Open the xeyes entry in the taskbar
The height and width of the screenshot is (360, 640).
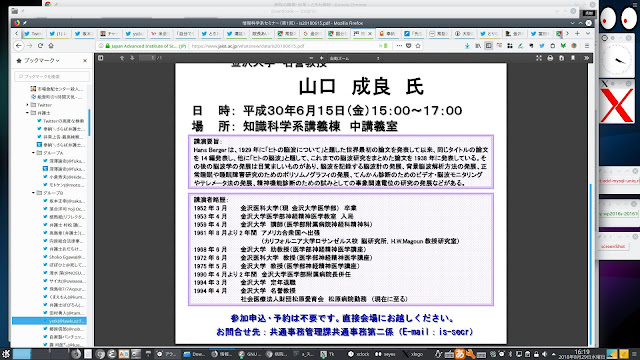(x=386, y=354)
